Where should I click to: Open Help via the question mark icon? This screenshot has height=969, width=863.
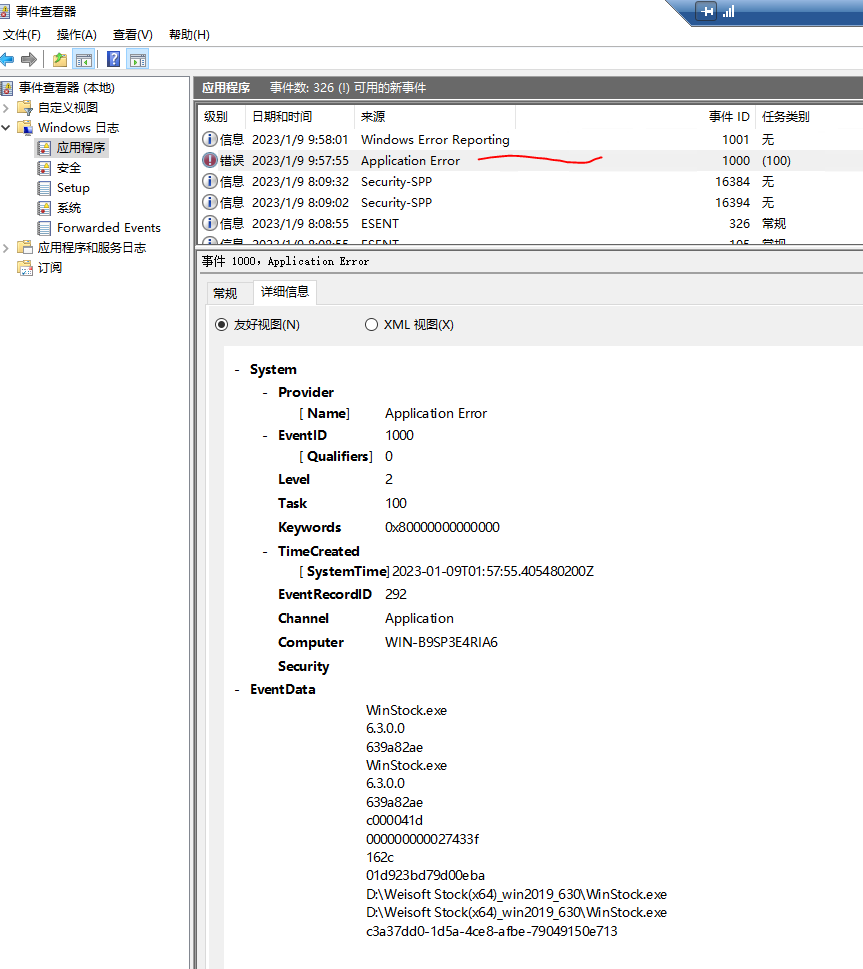click(x=114, y=59)
